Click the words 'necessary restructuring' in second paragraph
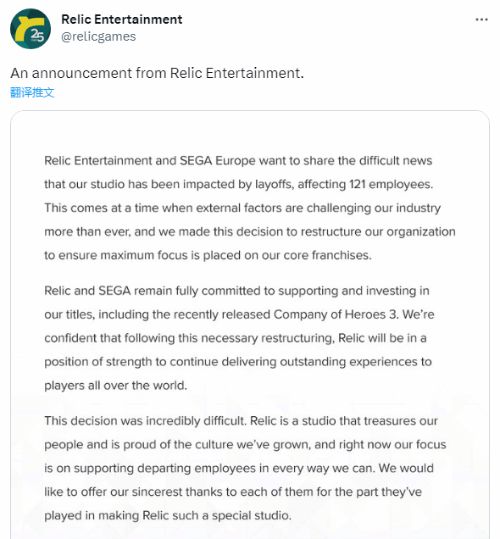Screen dimensions: 500x539 [x=267, y=338]
